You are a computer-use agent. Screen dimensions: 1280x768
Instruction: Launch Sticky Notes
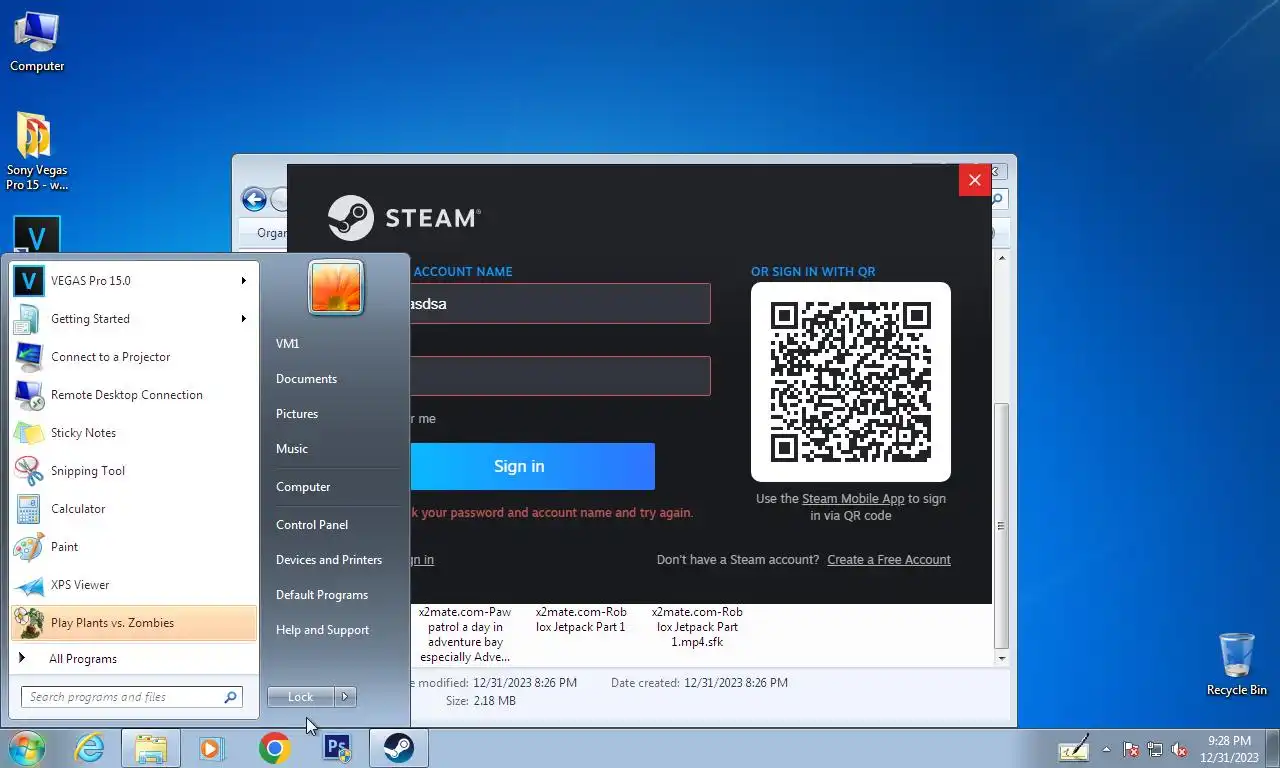coord(133,433)
